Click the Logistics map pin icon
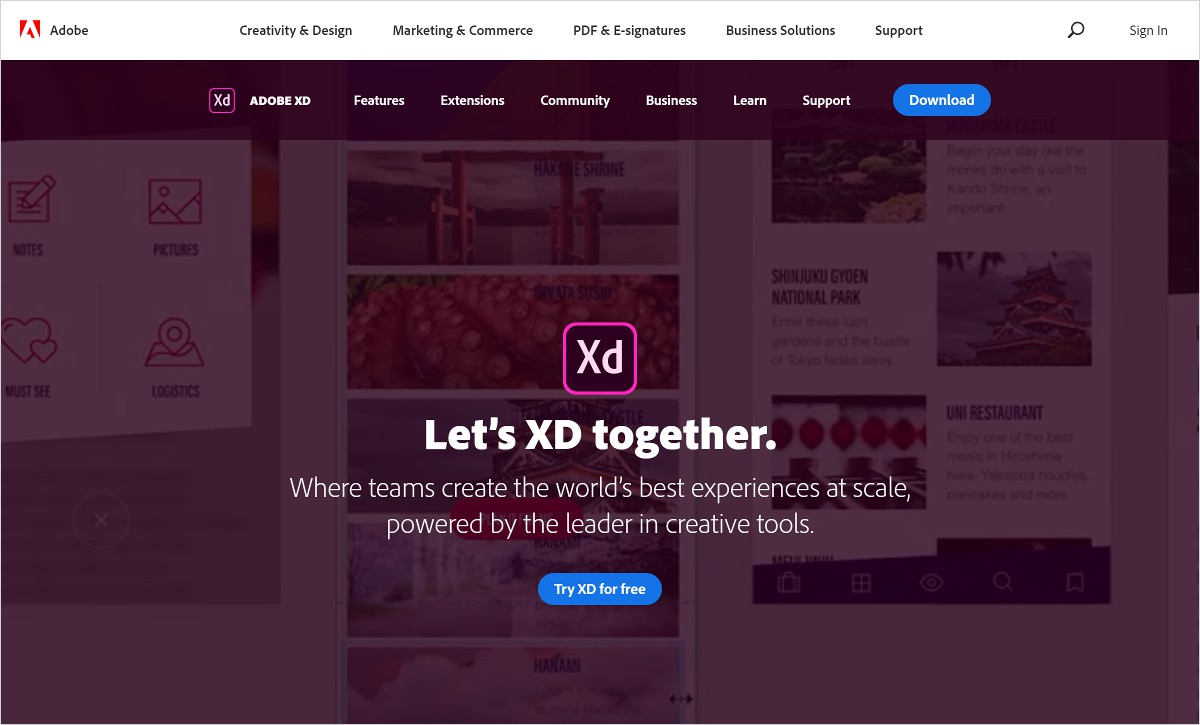Viewport: 1200px width, 725px height. 175,343
